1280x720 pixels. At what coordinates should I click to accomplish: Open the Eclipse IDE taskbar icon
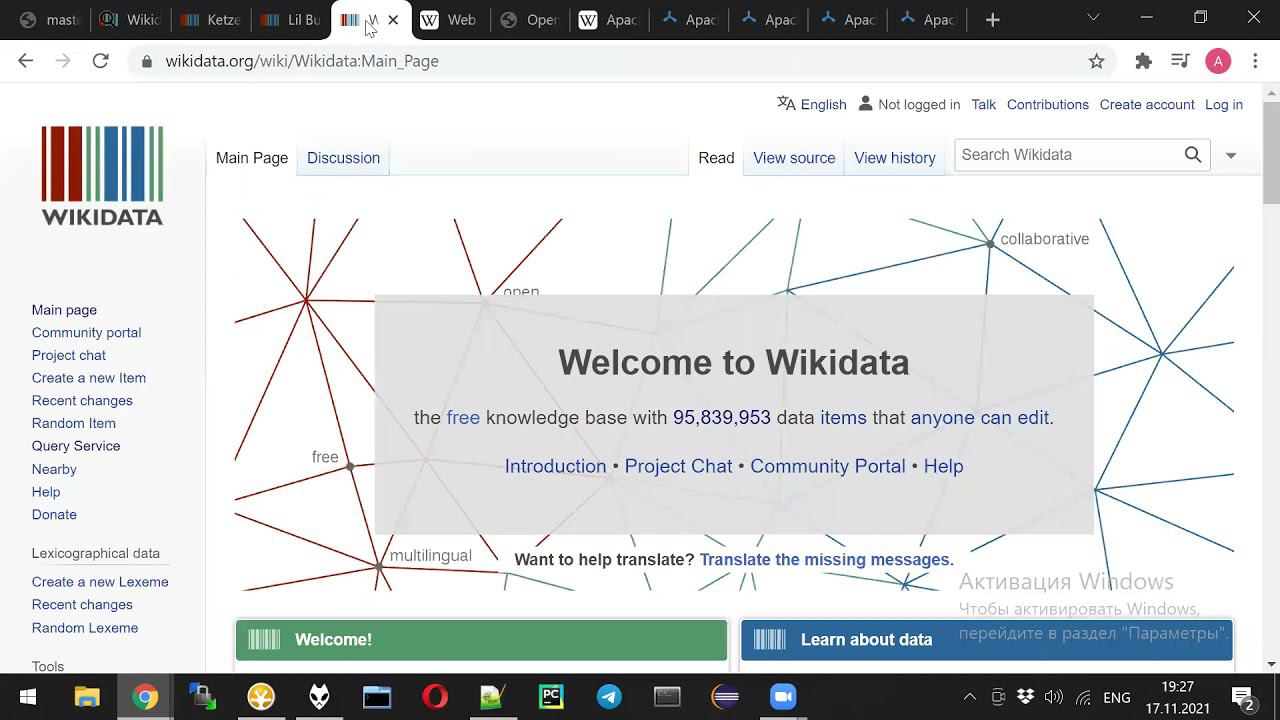click(725, 696)
